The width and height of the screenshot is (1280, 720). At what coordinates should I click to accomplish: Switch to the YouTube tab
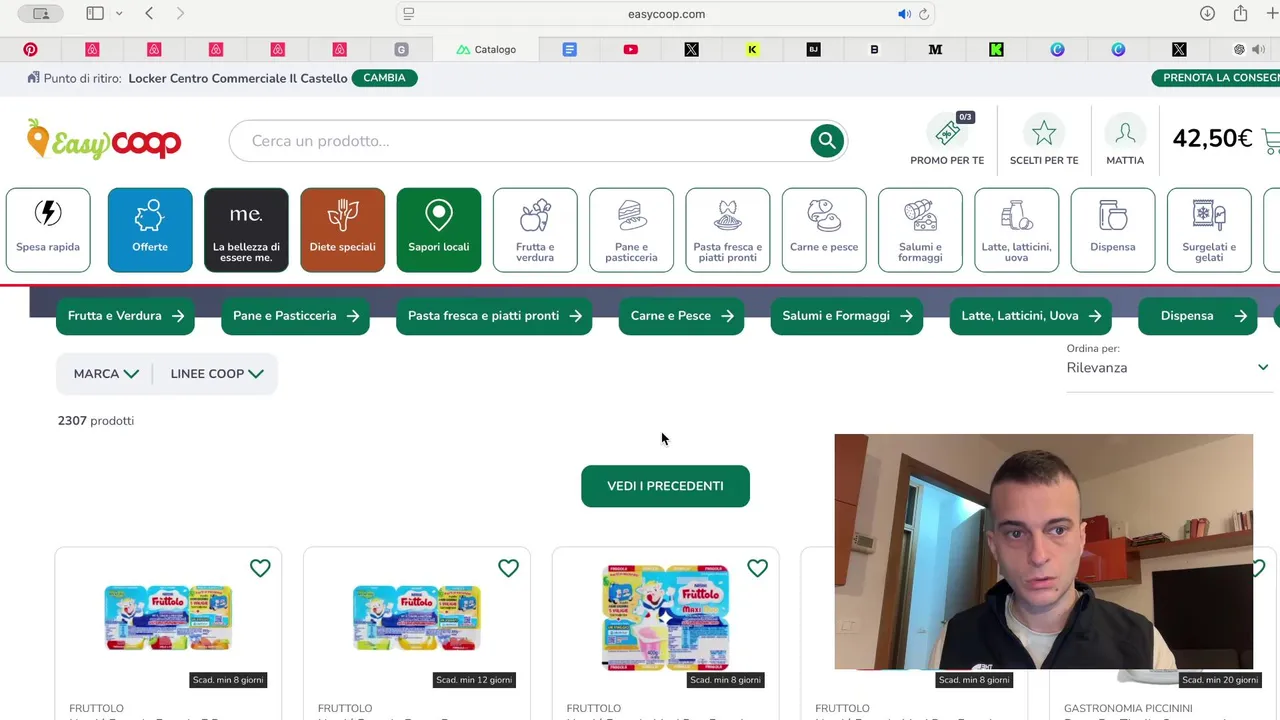(630, 49)
